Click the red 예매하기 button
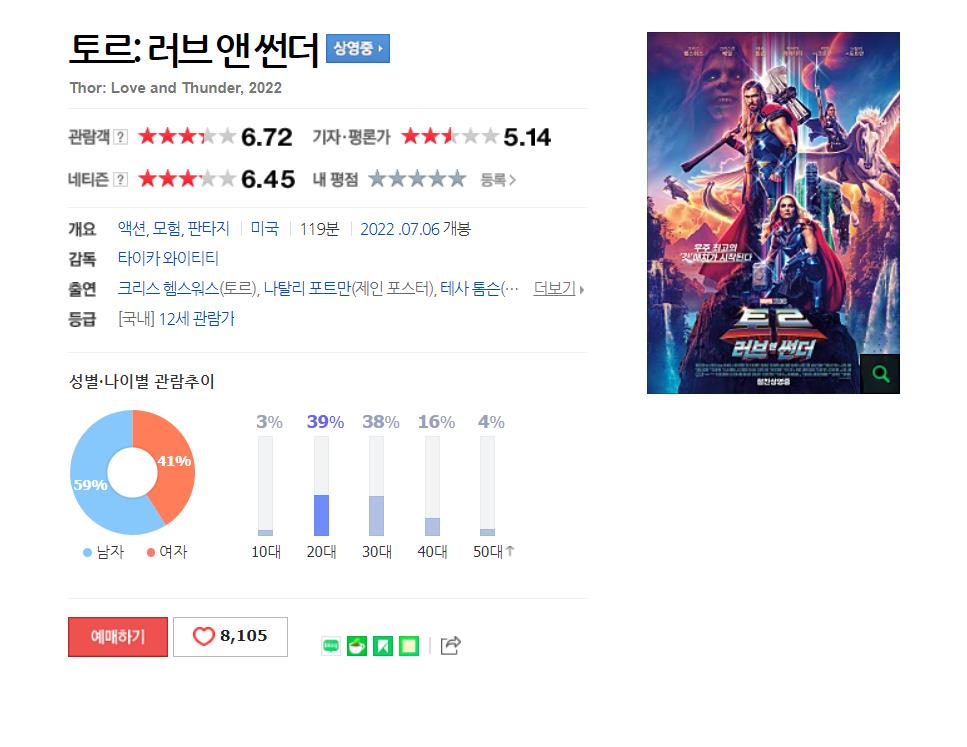This screenshot has width=967, height=747. pyautogui.click(x=118, y=637)
